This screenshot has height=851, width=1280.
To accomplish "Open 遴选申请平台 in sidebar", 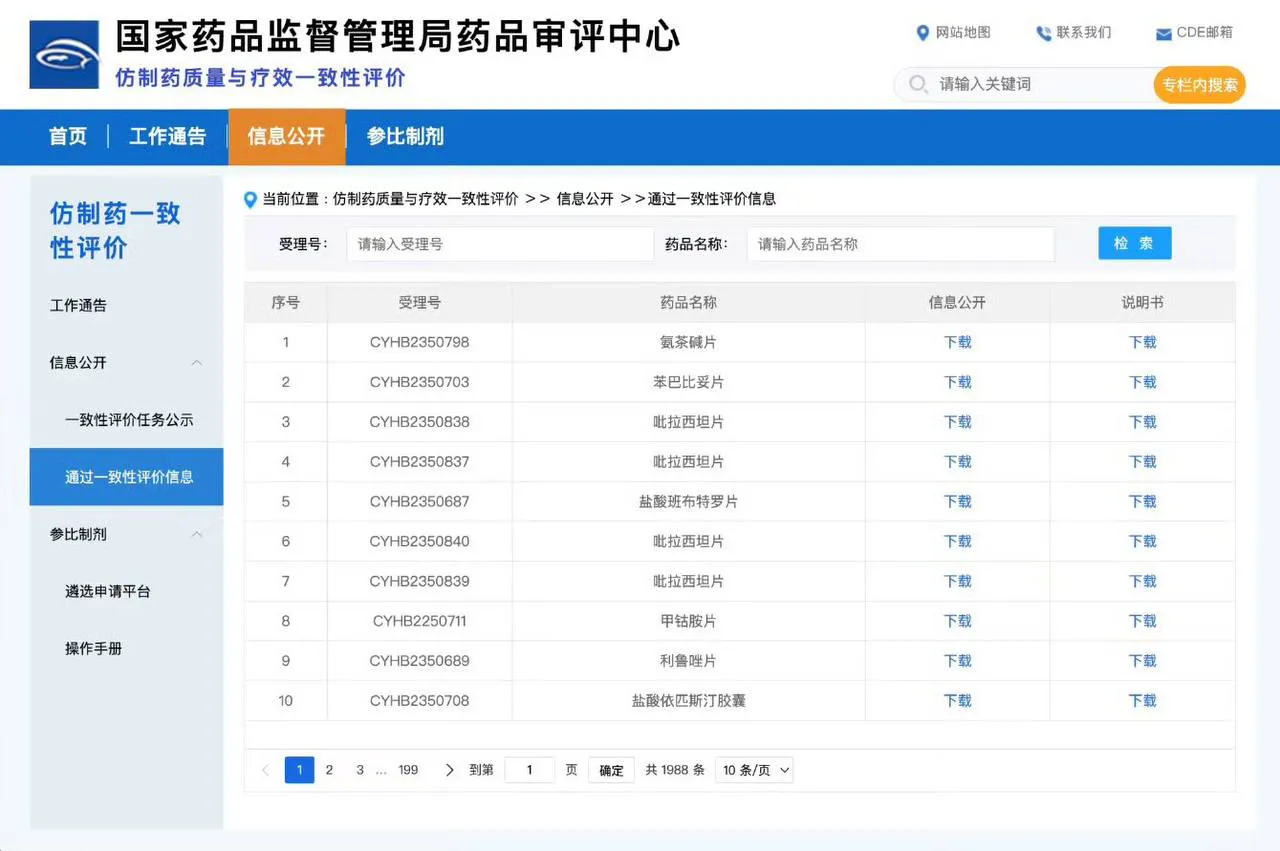I will coord(108,592).
